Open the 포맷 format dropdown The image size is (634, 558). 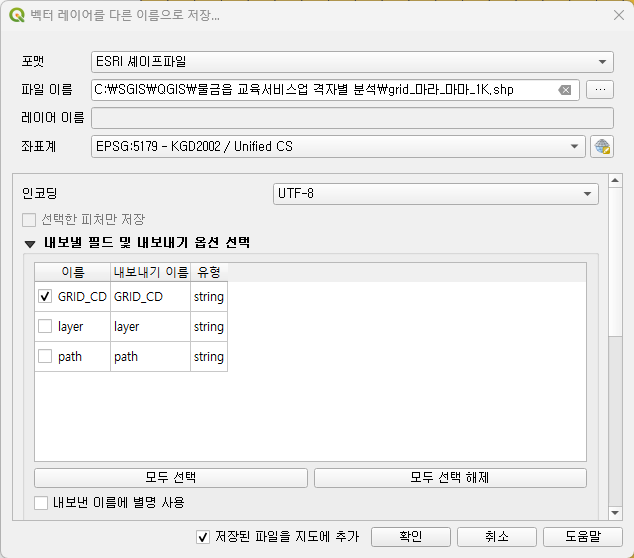click(x=352, y=62)
